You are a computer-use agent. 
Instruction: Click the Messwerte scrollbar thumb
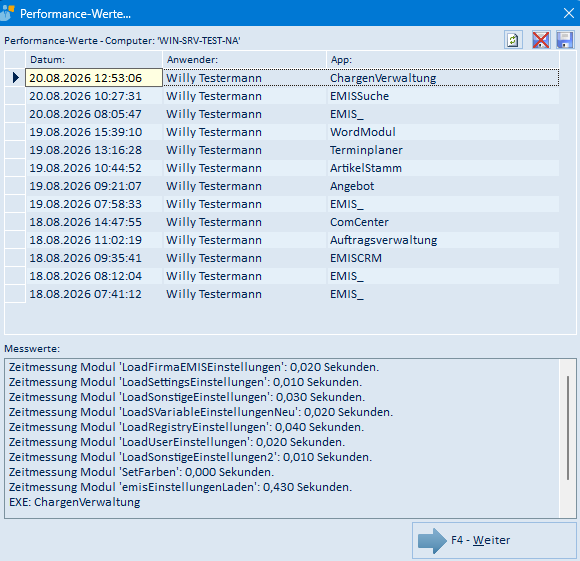click(x=568, y=428)
